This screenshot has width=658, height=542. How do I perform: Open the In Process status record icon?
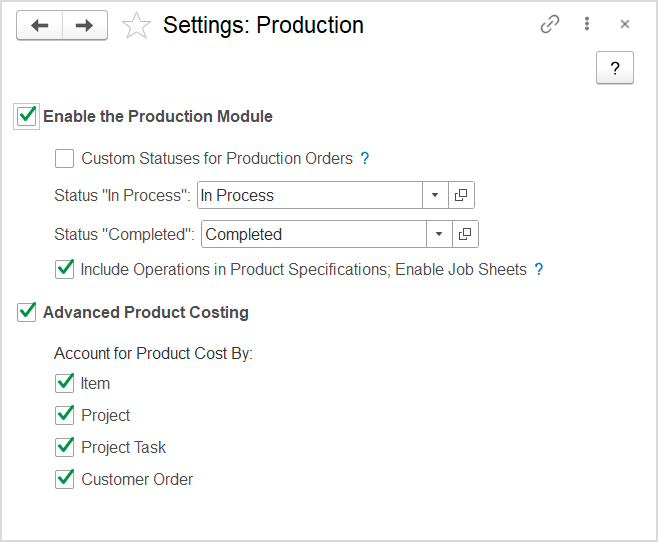(x=461, y=195)
